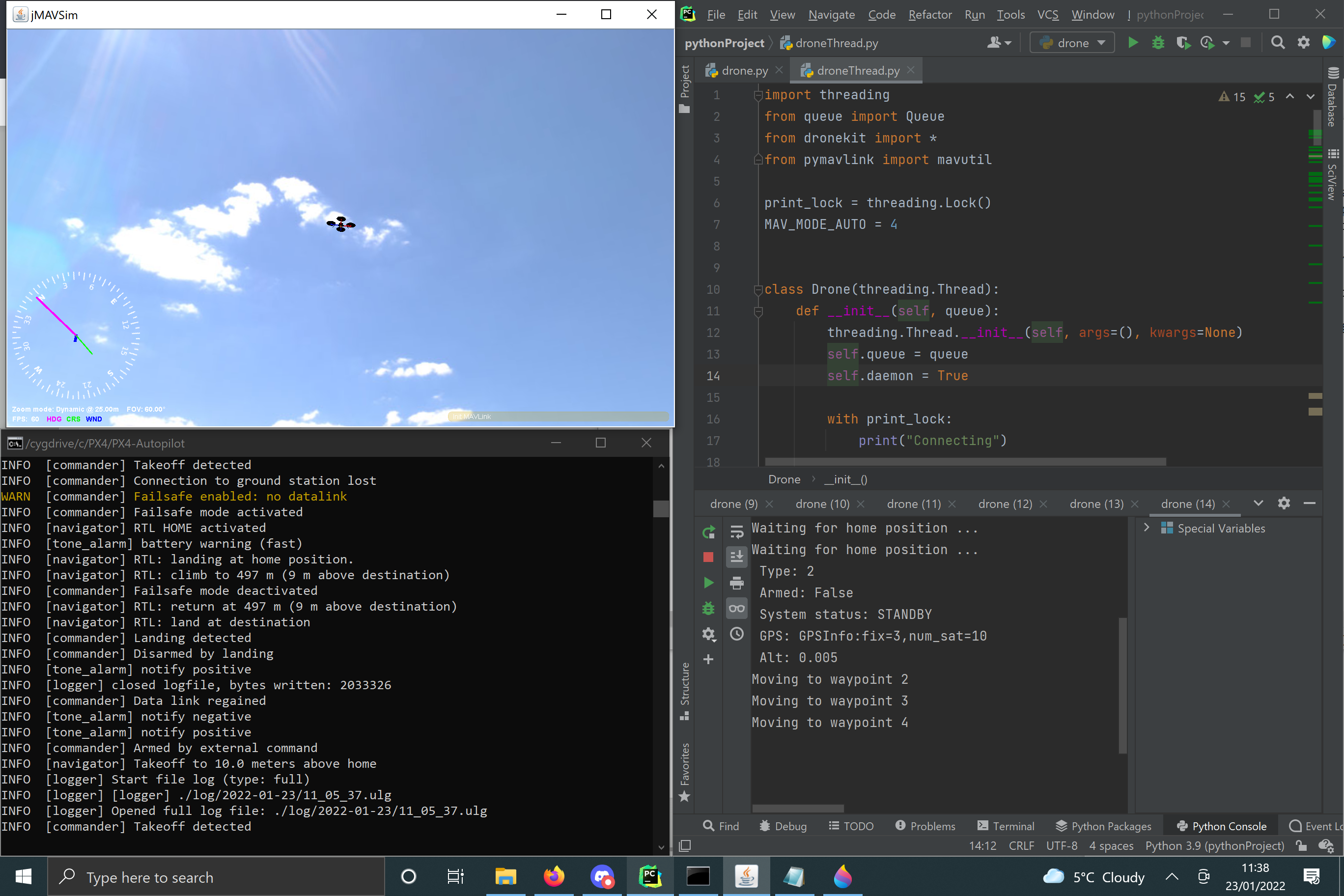Toggle scroll to end of console
Viewport: 1344px width, 896px height.
(x=736, y=557)
